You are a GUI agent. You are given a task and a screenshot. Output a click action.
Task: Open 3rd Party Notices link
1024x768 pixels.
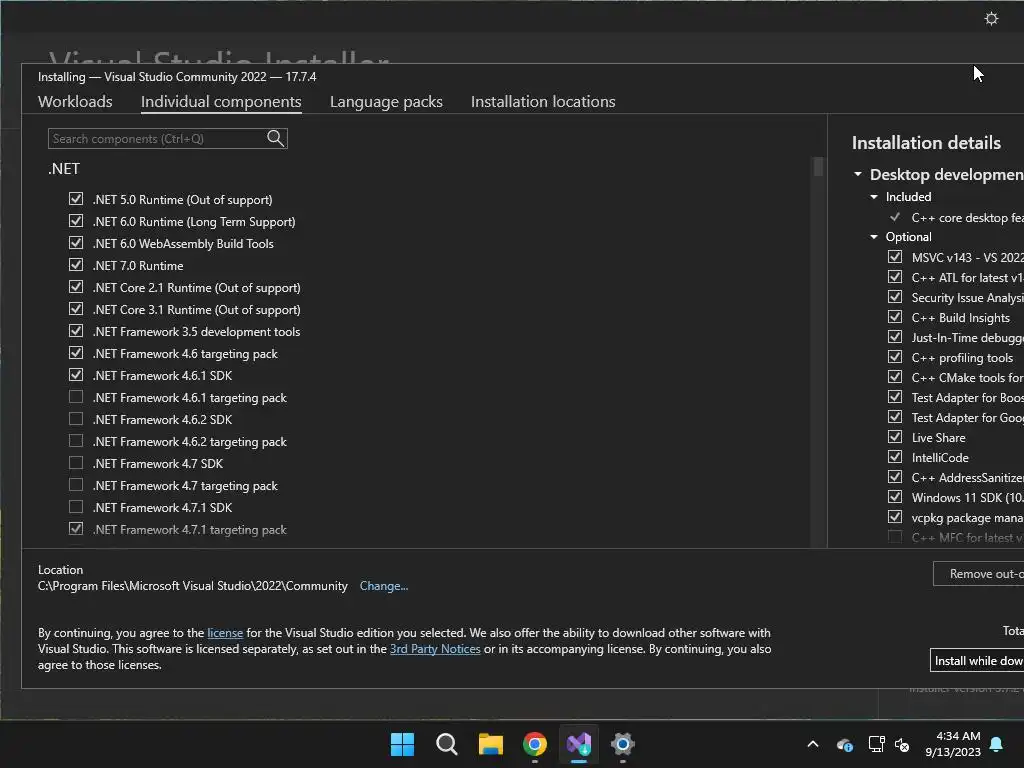435,649
